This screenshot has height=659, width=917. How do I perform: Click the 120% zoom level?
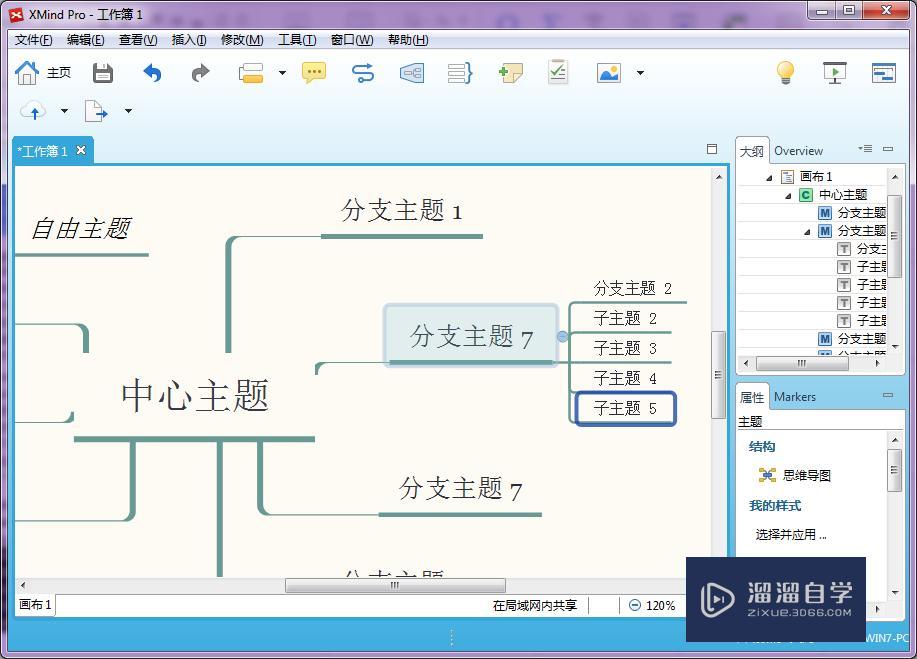(660, 606)
